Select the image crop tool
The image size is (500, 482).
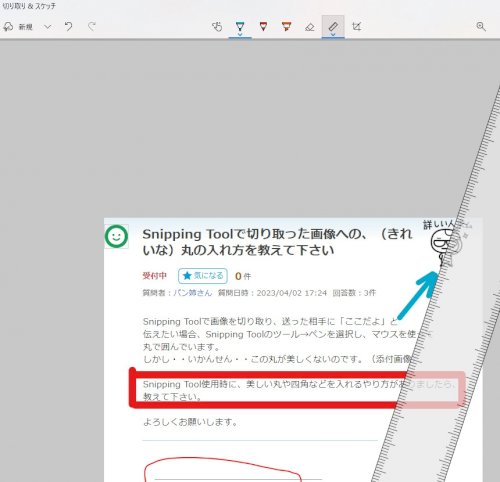pyautogui.click(x=356, y=26)
